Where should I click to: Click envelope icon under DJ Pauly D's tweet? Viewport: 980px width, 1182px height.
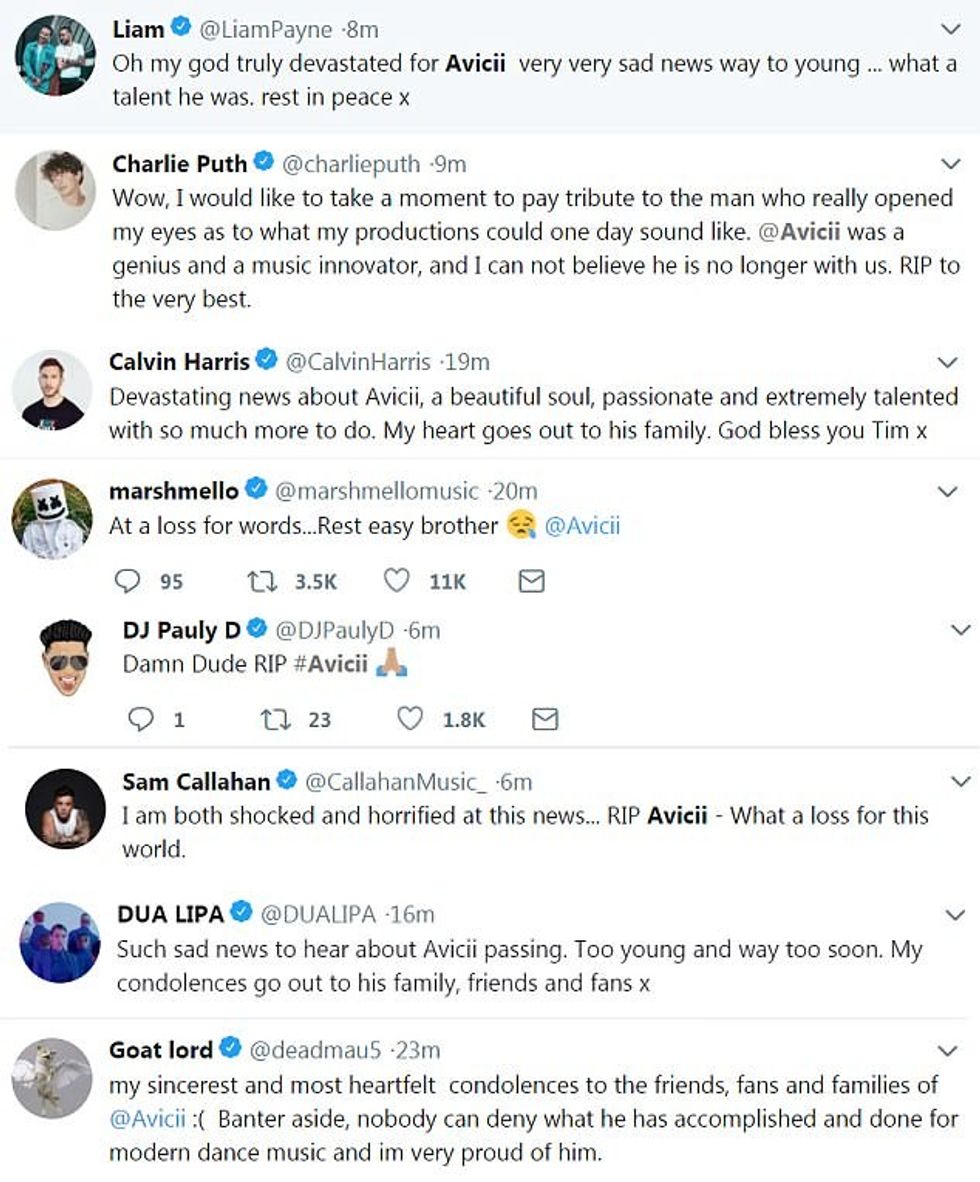point(545,719)
